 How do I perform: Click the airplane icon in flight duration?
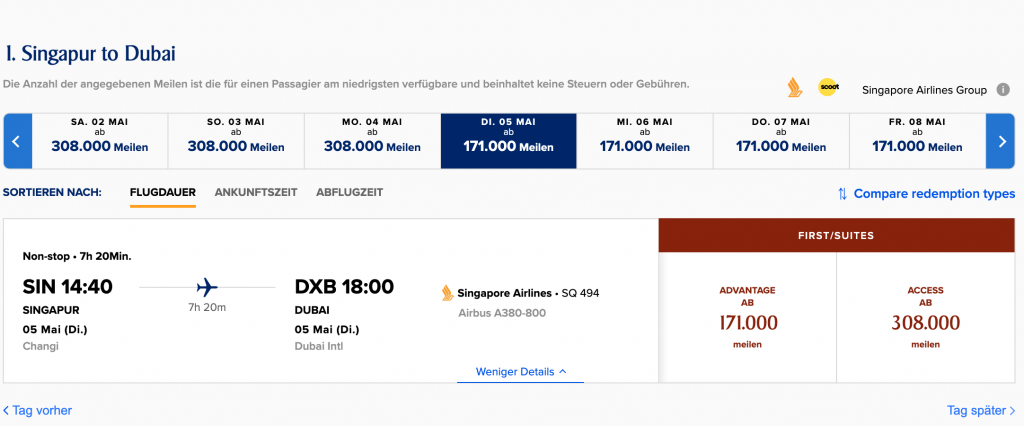pyautogui.click(x=207, y=288)
